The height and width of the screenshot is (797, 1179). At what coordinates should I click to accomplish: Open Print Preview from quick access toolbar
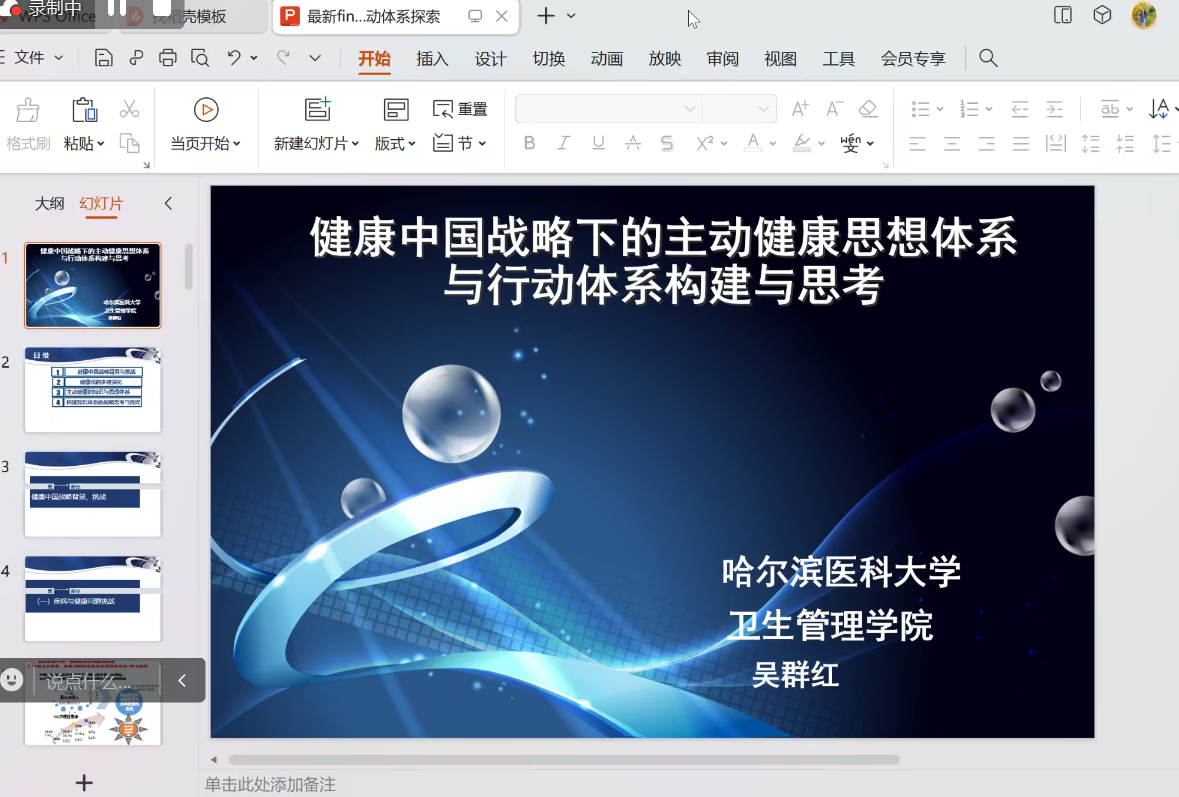(200, 58)
